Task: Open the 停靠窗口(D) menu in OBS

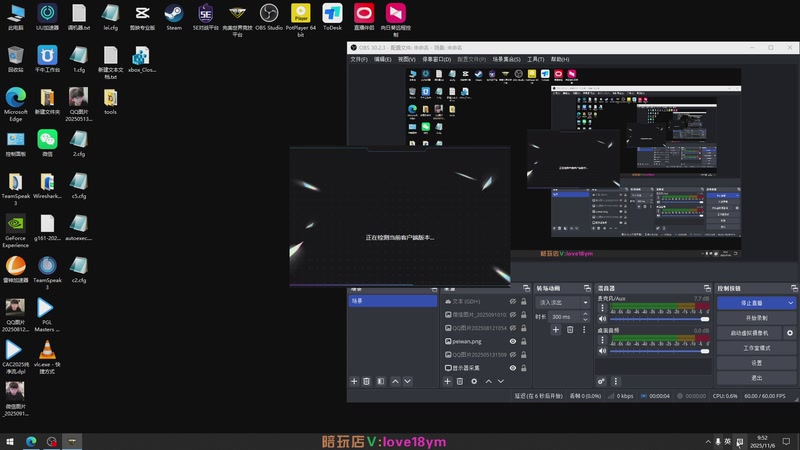Action: click(436, 59)
